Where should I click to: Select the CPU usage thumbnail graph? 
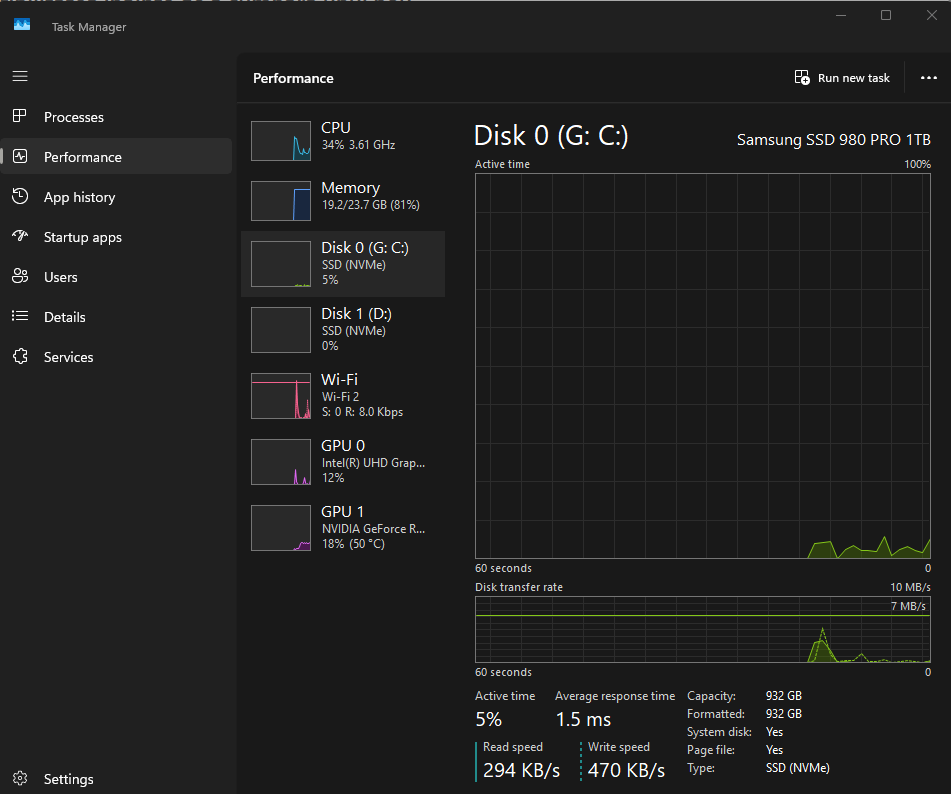tap(281, 141)
